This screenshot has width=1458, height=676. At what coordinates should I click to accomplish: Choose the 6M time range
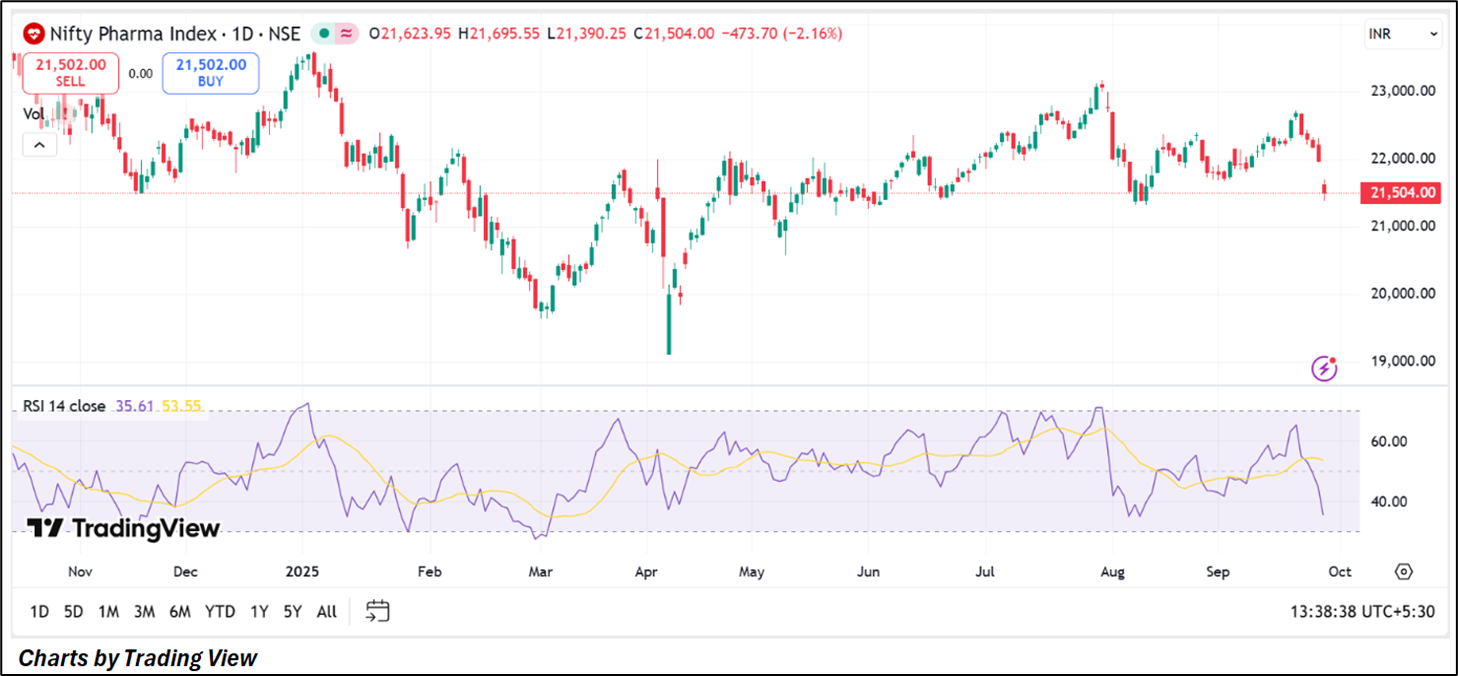180,612
